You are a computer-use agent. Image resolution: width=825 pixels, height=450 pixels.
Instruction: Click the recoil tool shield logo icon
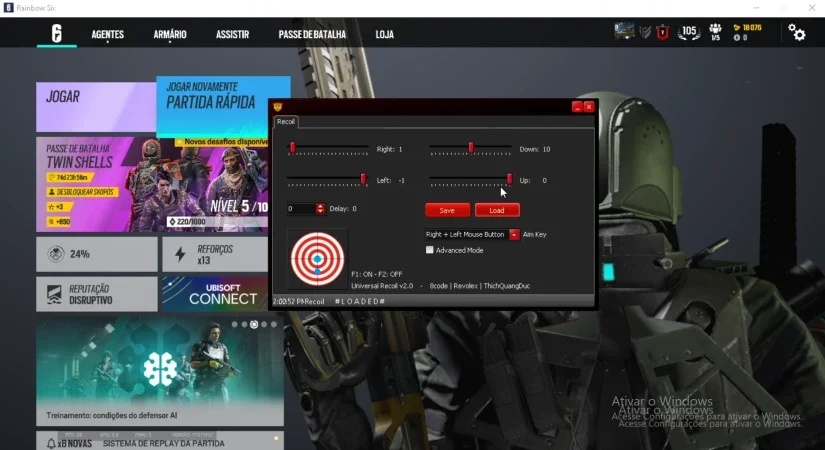278,107
